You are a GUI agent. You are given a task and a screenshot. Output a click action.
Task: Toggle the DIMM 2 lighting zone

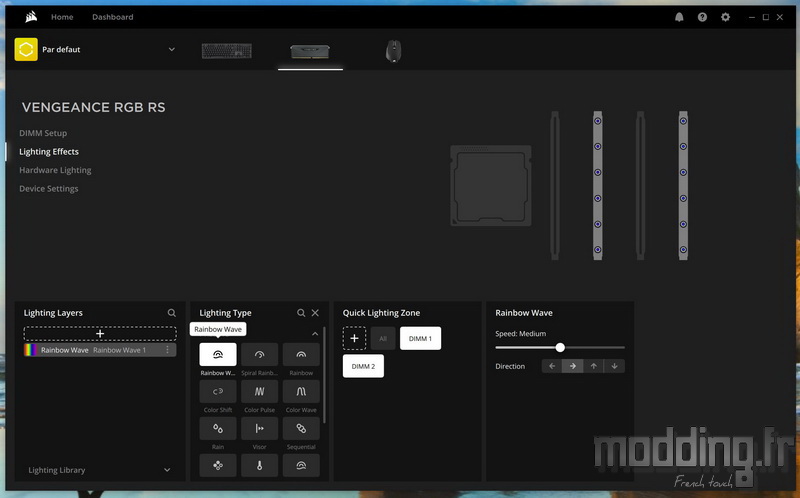pyautogui.click(x=363, y=366)
